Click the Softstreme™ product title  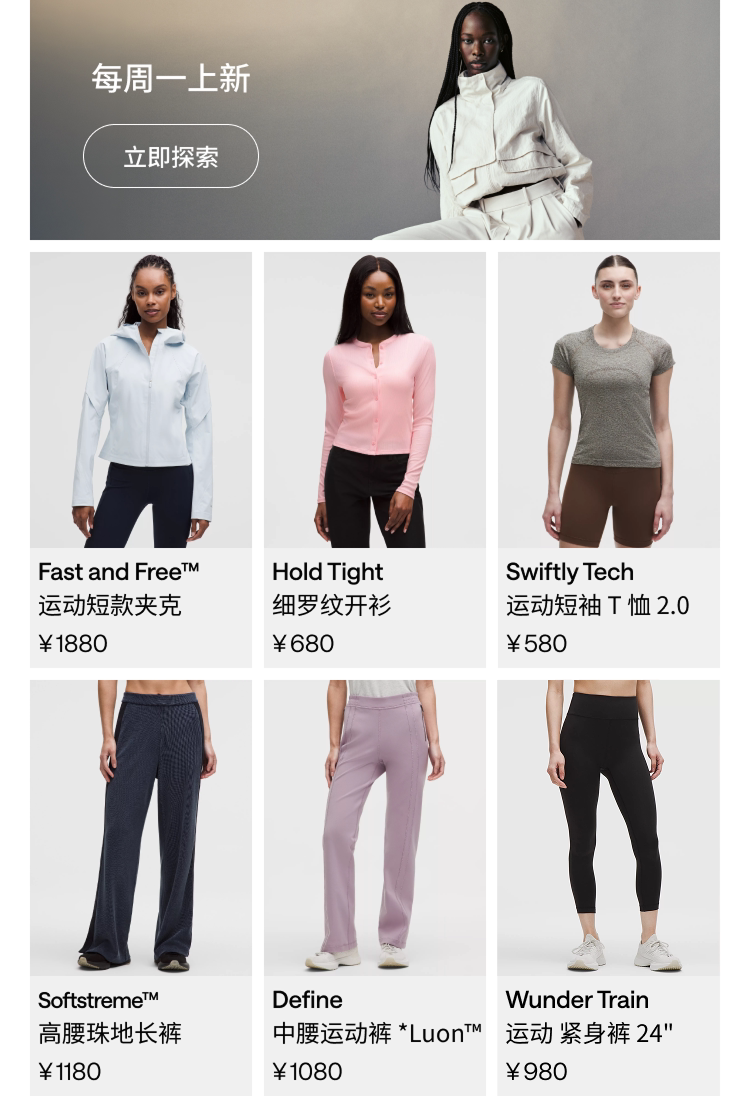click(x=99, y=1000)
